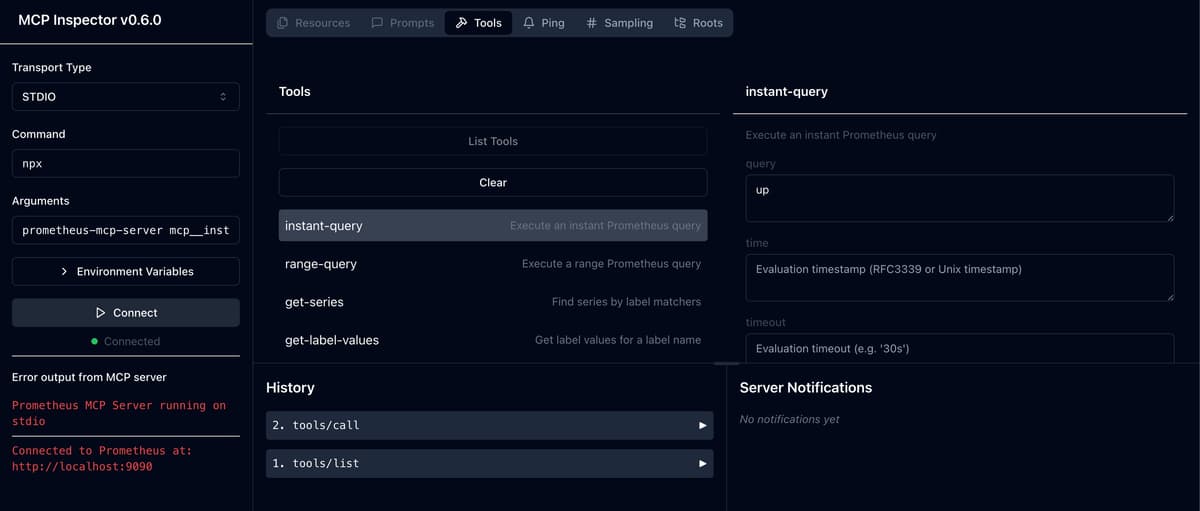Click the List Tools button
1200x511 pixels.
point(493,141)
